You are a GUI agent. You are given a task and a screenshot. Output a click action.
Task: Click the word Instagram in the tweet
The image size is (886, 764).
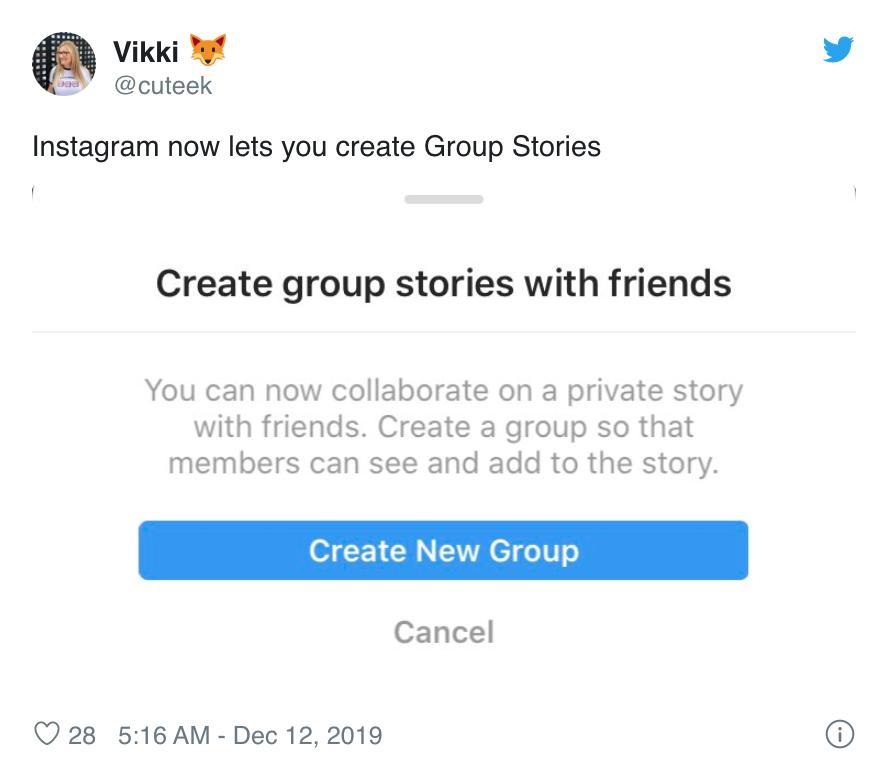[95, 147]
